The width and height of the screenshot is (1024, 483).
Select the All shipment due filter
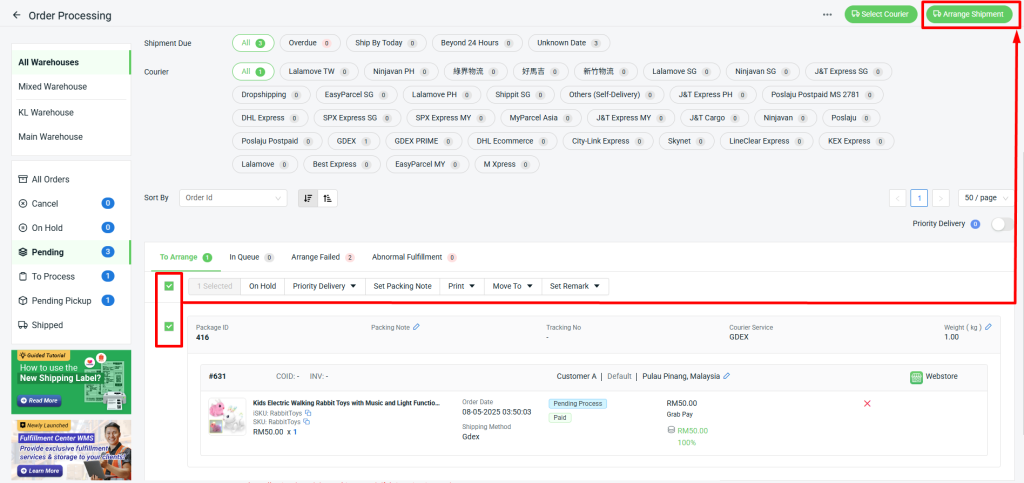[x=253, y=43]
